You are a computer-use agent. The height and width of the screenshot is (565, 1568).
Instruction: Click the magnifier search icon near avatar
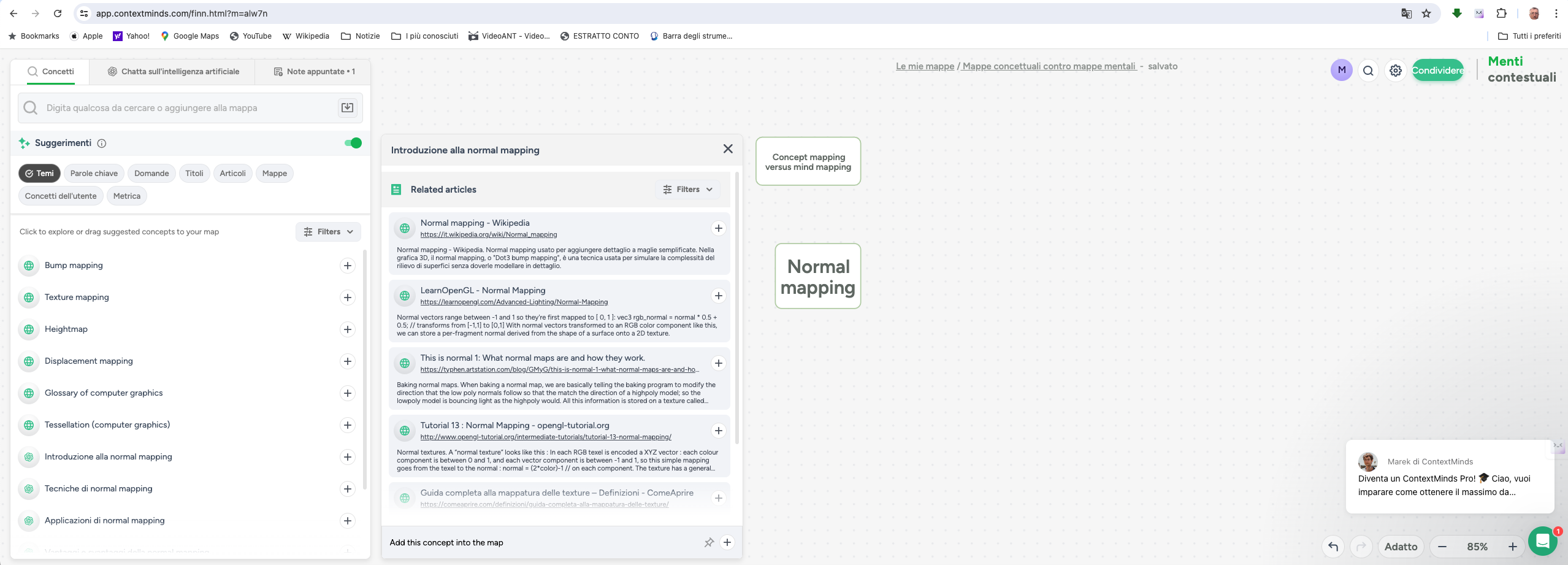1368,71
